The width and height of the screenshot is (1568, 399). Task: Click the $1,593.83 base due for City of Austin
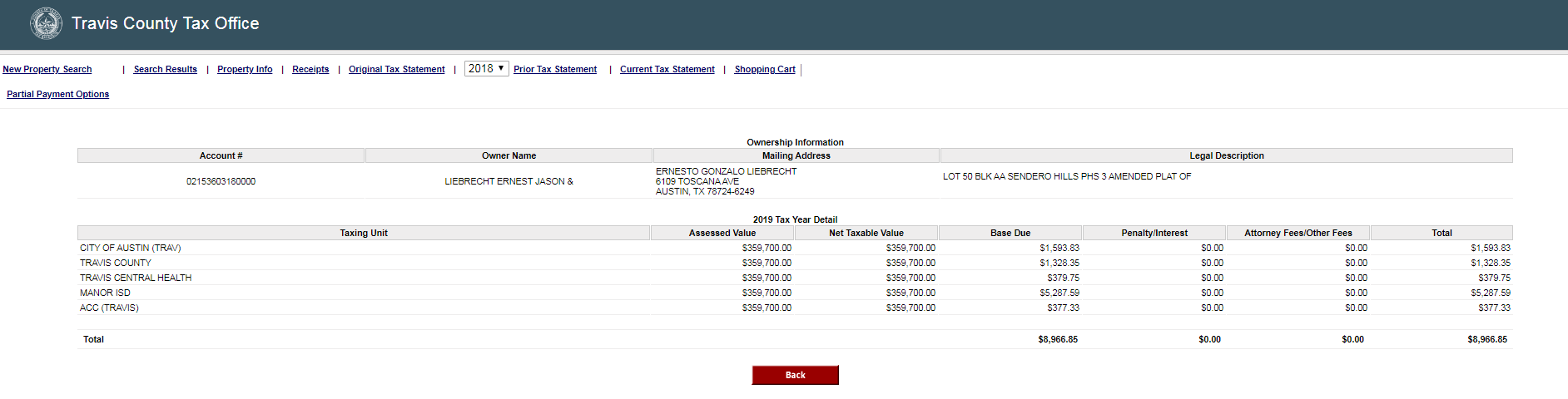click(x=1059, y=248)
